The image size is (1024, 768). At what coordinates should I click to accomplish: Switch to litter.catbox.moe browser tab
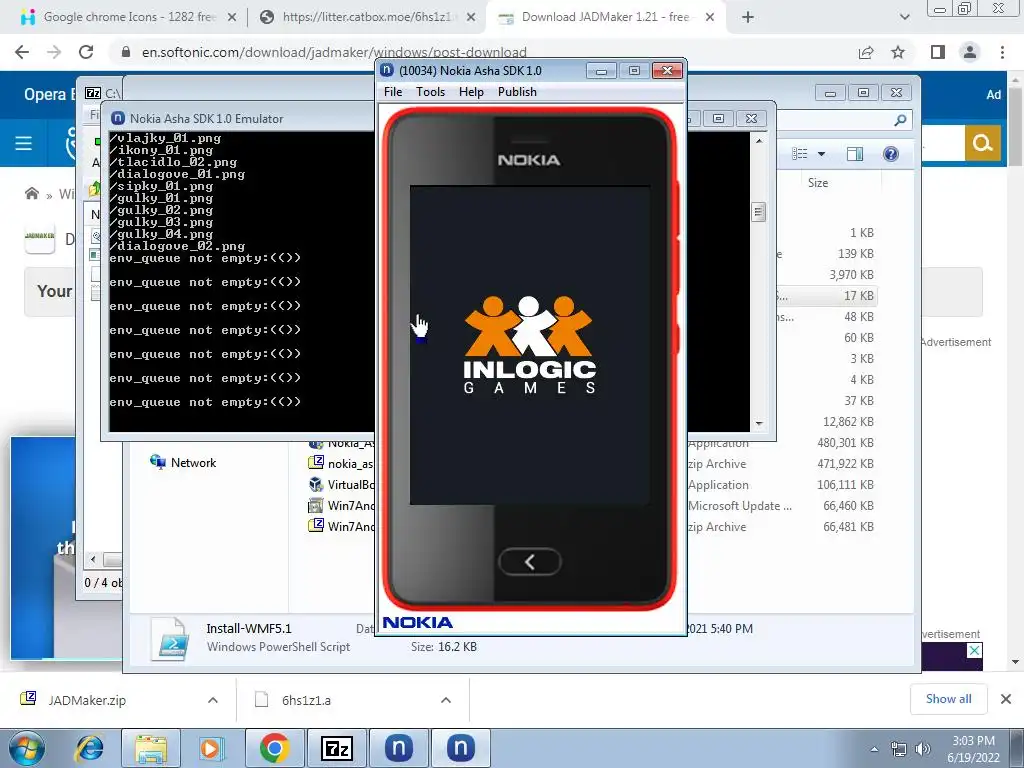[x=366, y=17]
